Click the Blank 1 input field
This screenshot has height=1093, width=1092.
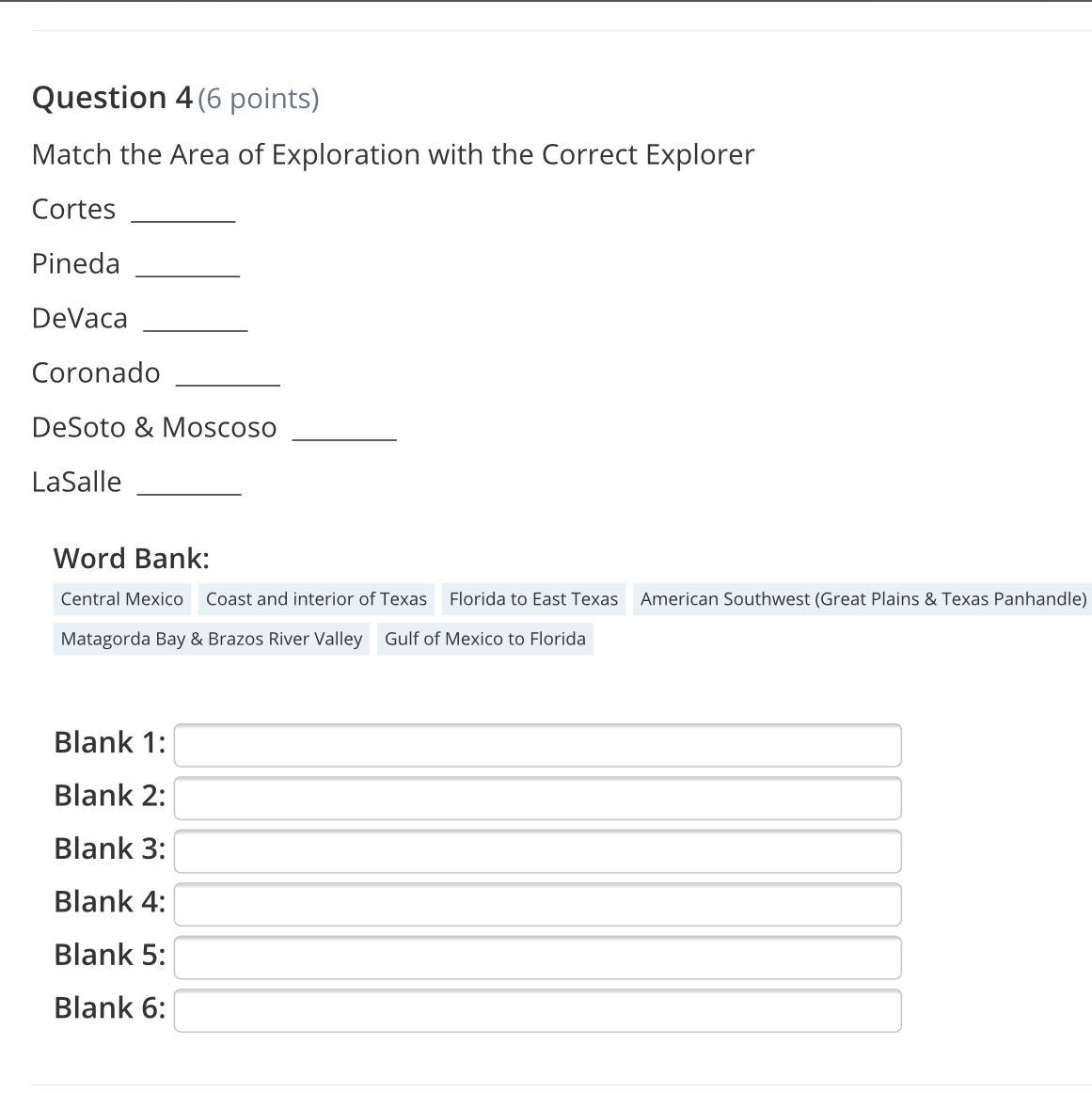tap(537, 745)
